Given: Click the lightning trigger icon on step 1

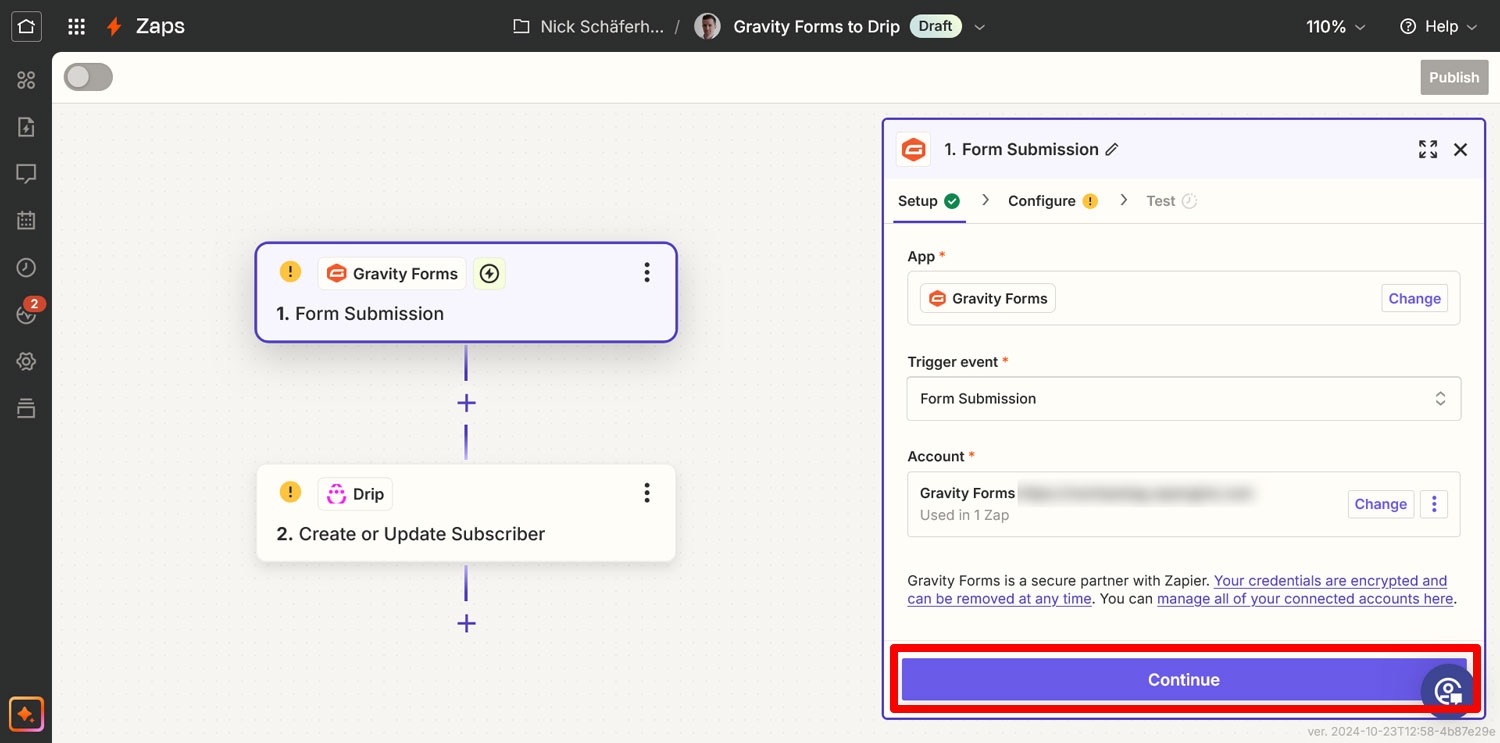Looking at the screenshot, I should [x=489, y=273].
